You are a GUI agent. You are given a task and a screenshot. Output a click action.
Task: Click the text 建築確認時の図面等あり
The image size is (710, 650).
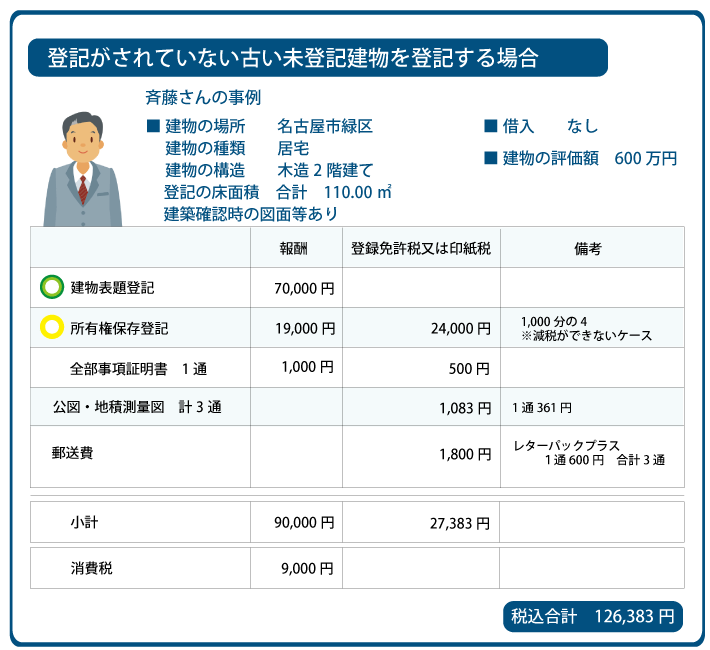(251, 214)
